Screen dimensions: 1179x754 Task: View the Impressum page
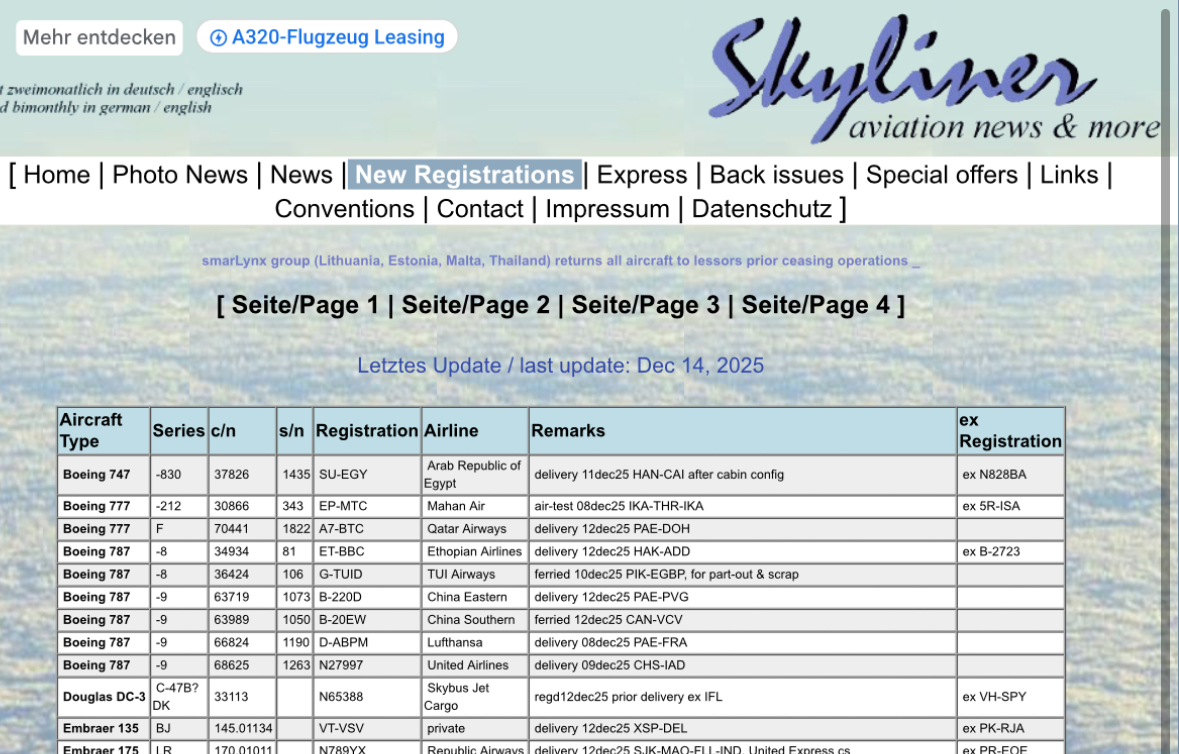coord(608,209)
